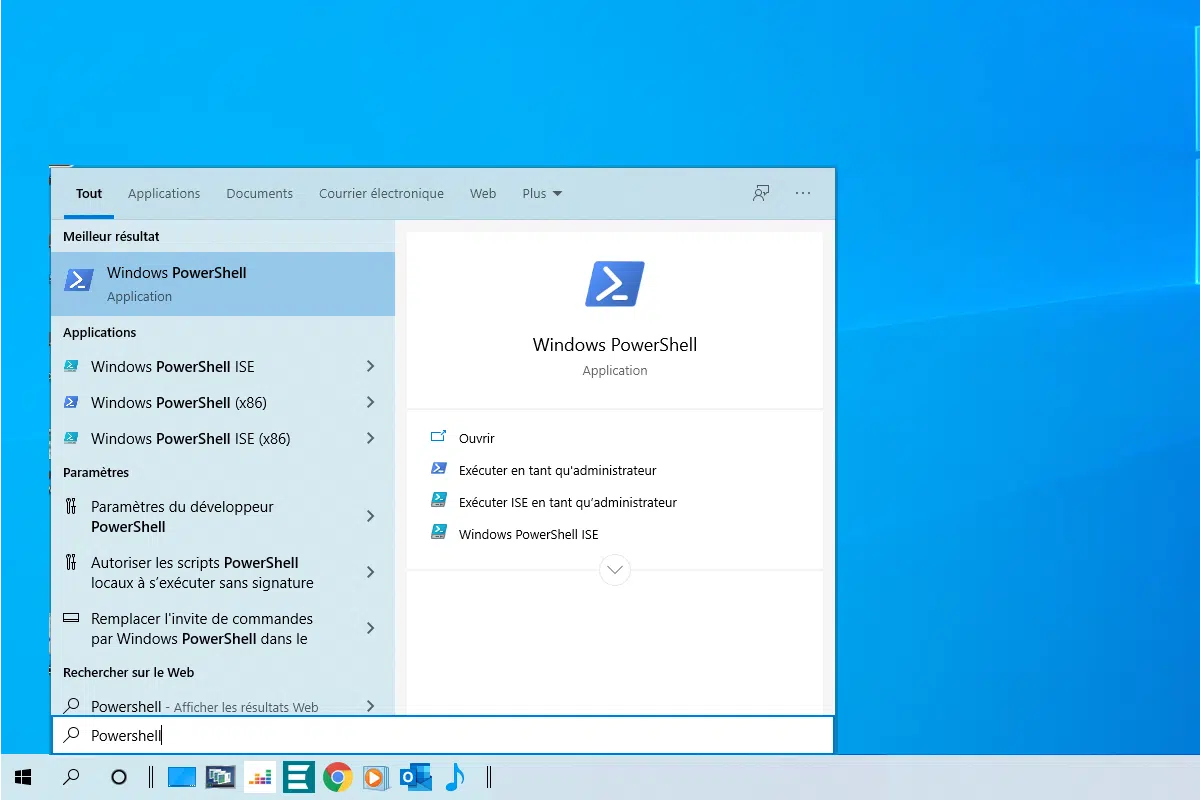The height and width of the screenshot is (800, 1200).
Task: Click the developer settings tools icon for 'Paramètres du développeur PowerShell'
Action: [71, 507]
